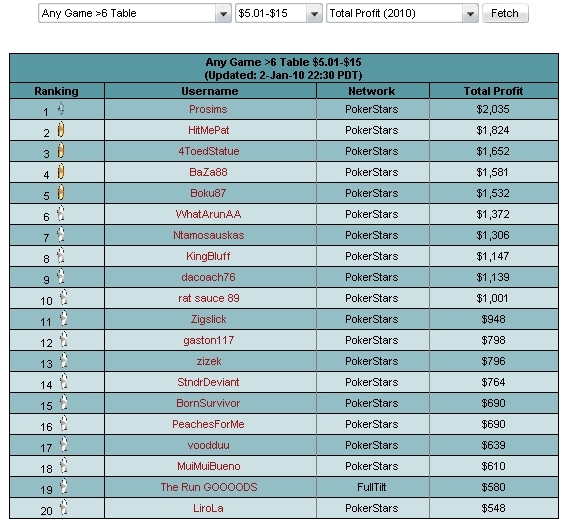Click the gold badge icon for rank 3
Viewport: 567px width, 527px height.
pos(61,150)
